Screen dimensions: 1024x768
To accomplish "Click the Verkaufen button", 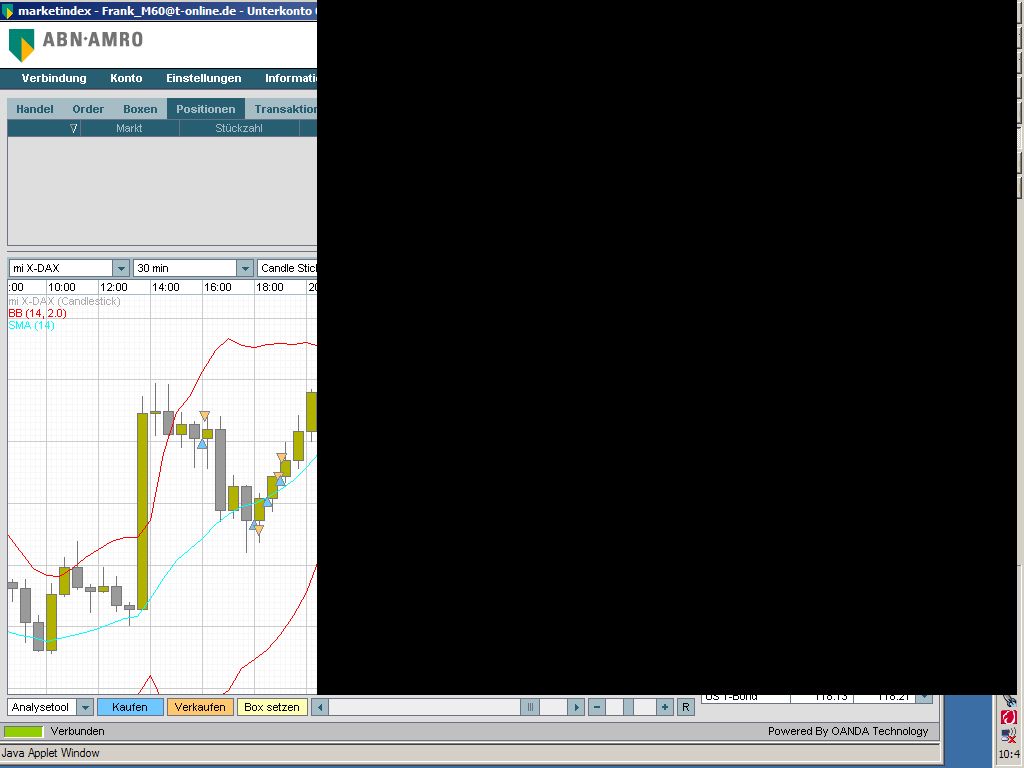I will click(200, 707).
